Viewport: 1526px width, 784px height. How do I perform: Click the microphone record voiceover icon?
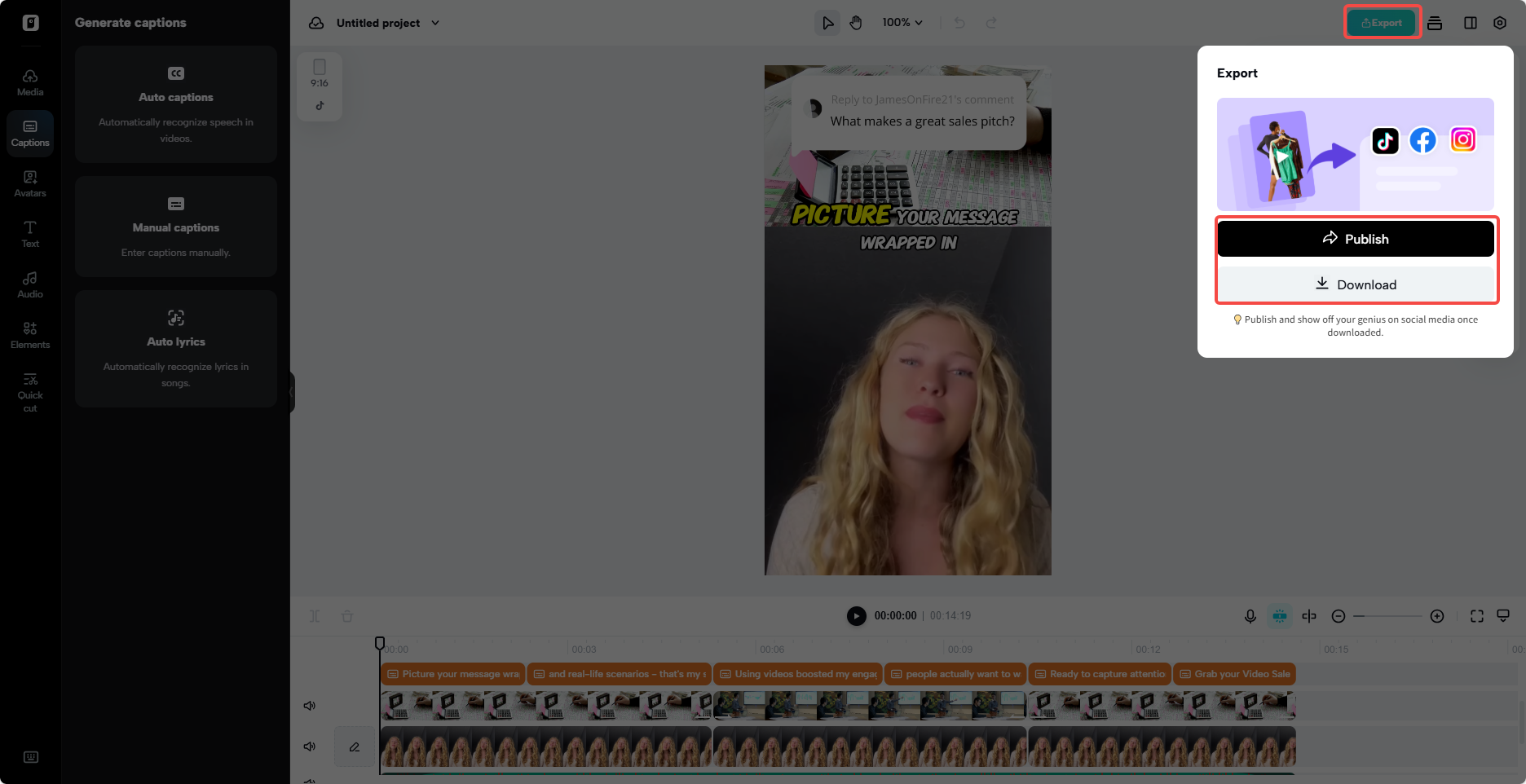tap(1250, 616)
